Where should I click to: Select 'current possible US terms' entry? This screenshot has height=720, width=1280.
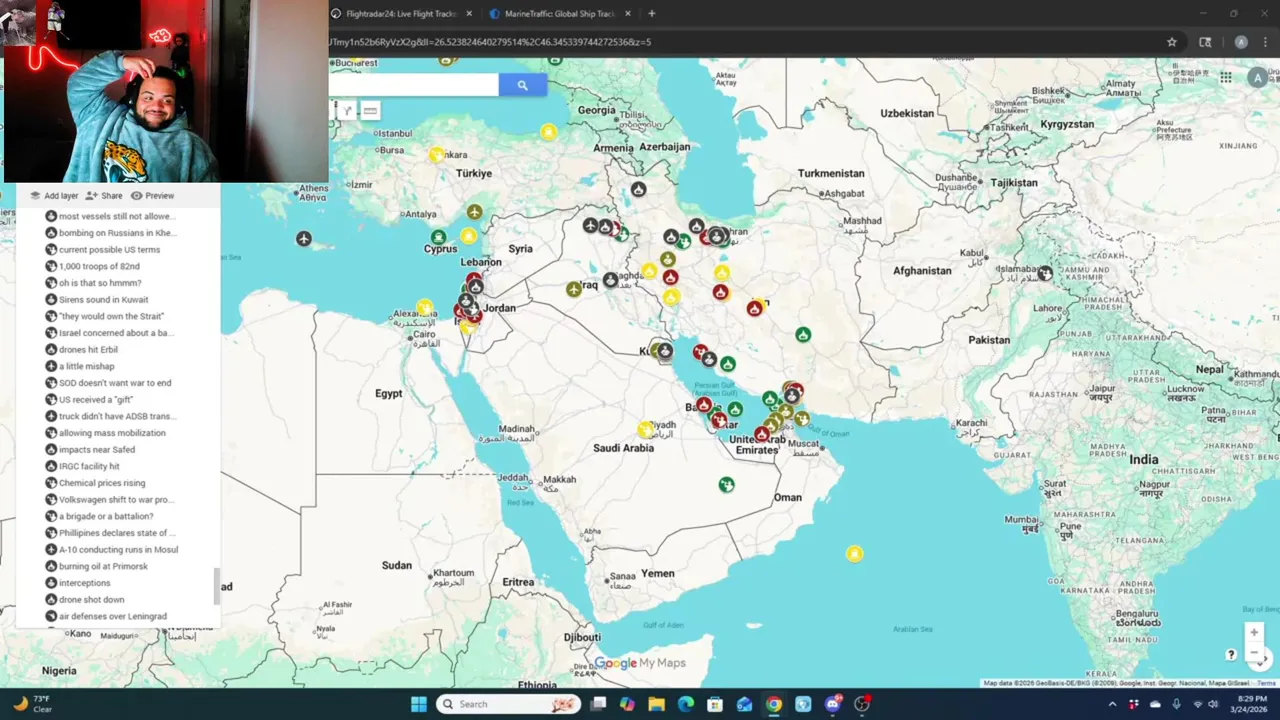point(109,249)
